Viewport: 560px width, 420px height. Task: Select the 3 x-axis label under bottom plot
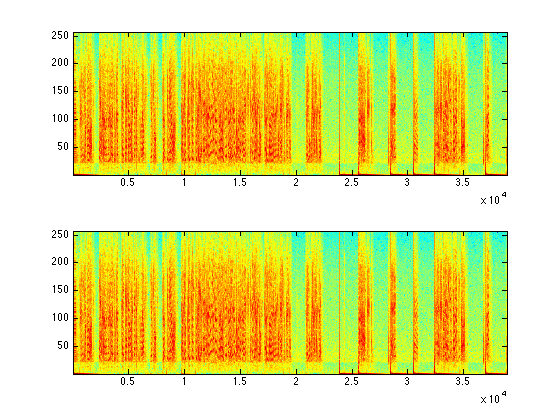click(407, 381)
